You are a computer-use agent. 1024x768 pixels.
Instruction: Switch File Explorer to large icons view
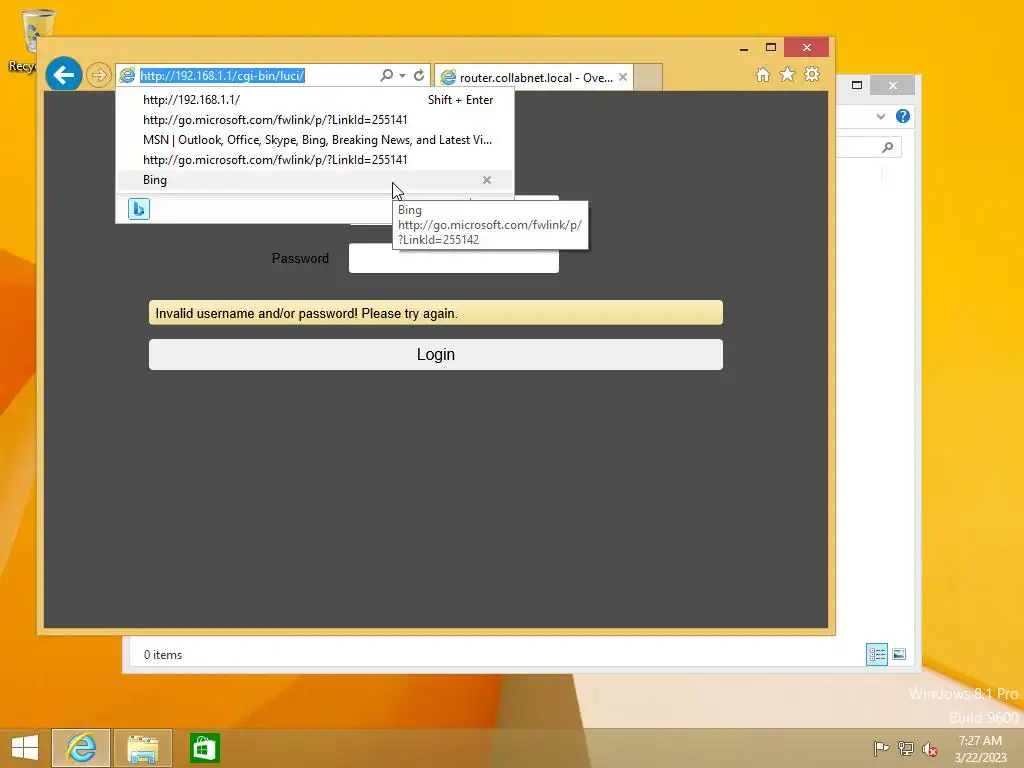899,654
